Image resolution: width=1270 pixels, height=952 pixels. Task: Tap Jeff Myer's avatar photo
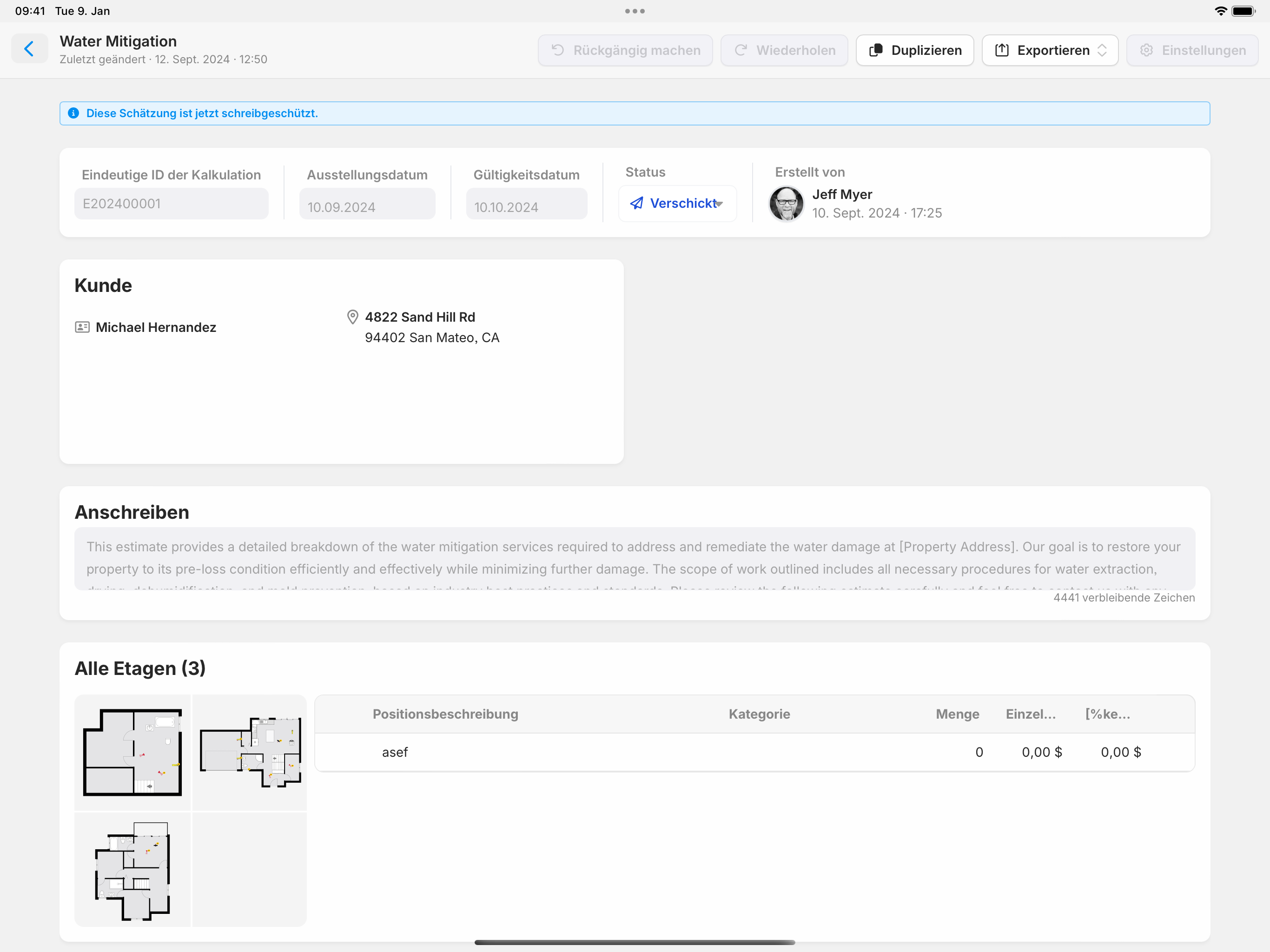786,204
